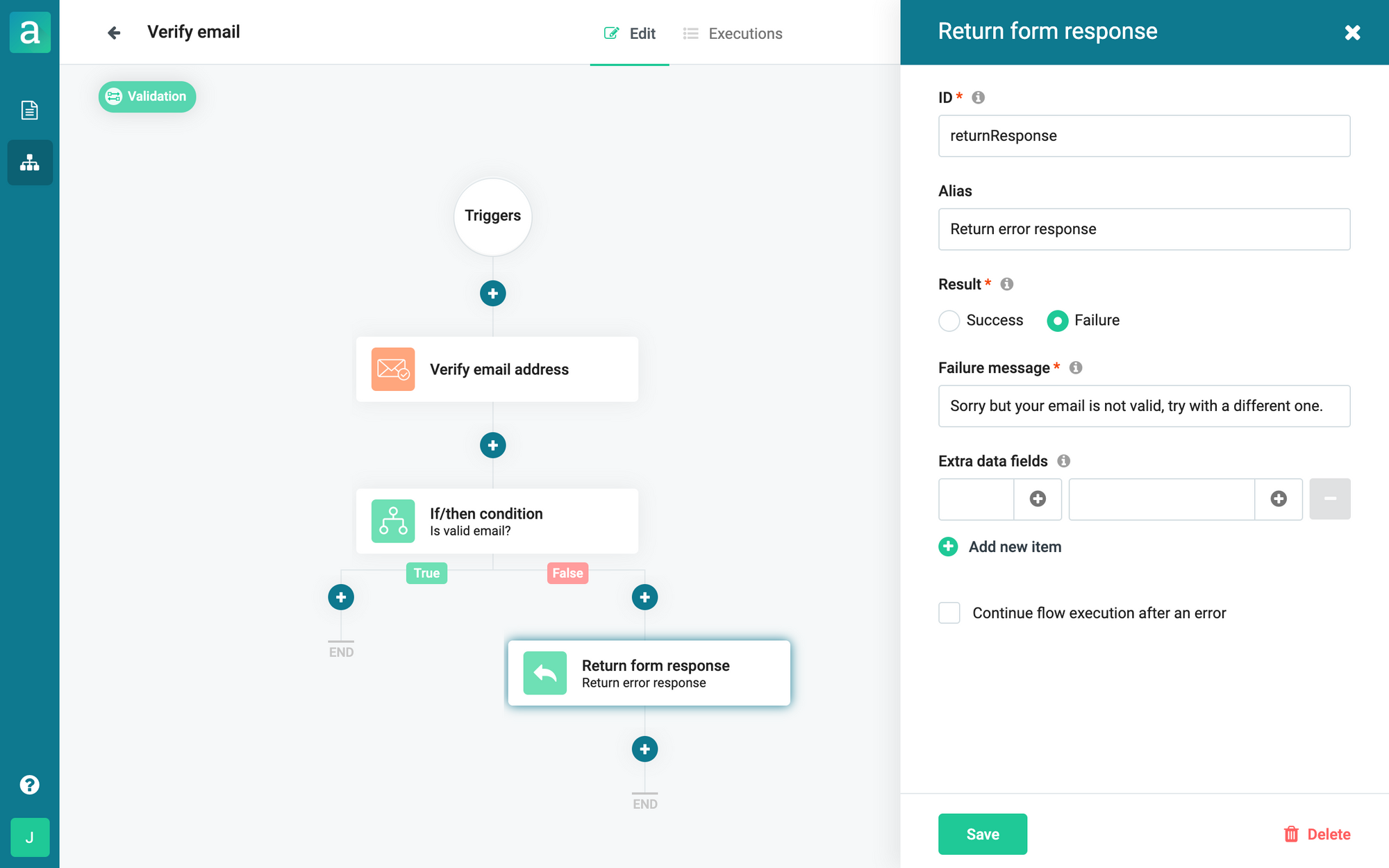Open variable picker for extra data value field

tap(1279, 499)
